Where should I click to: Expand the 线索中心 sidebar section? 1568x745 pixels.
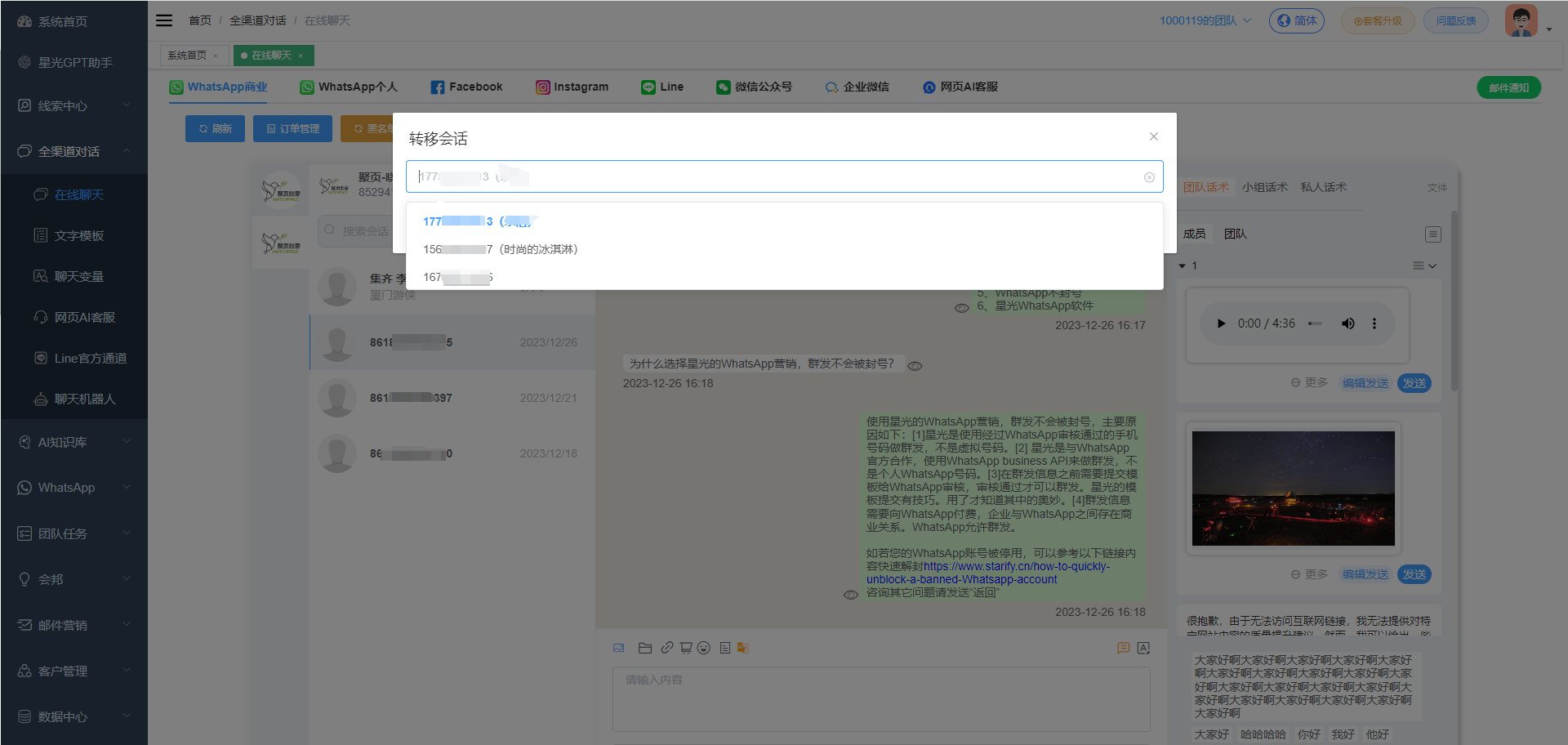[x=73, y=105]
